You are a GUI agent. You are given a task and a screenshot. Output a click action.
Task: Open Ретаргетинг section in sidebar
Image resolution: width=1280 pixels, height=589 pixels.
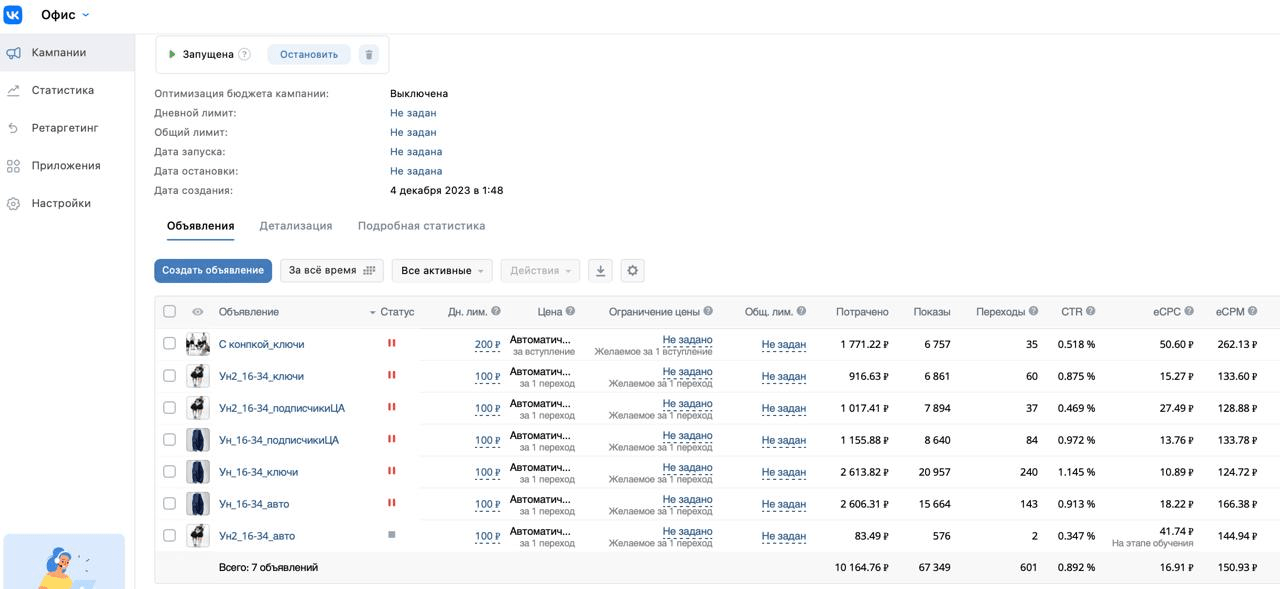pyautogui.click(x=67, y=128)
